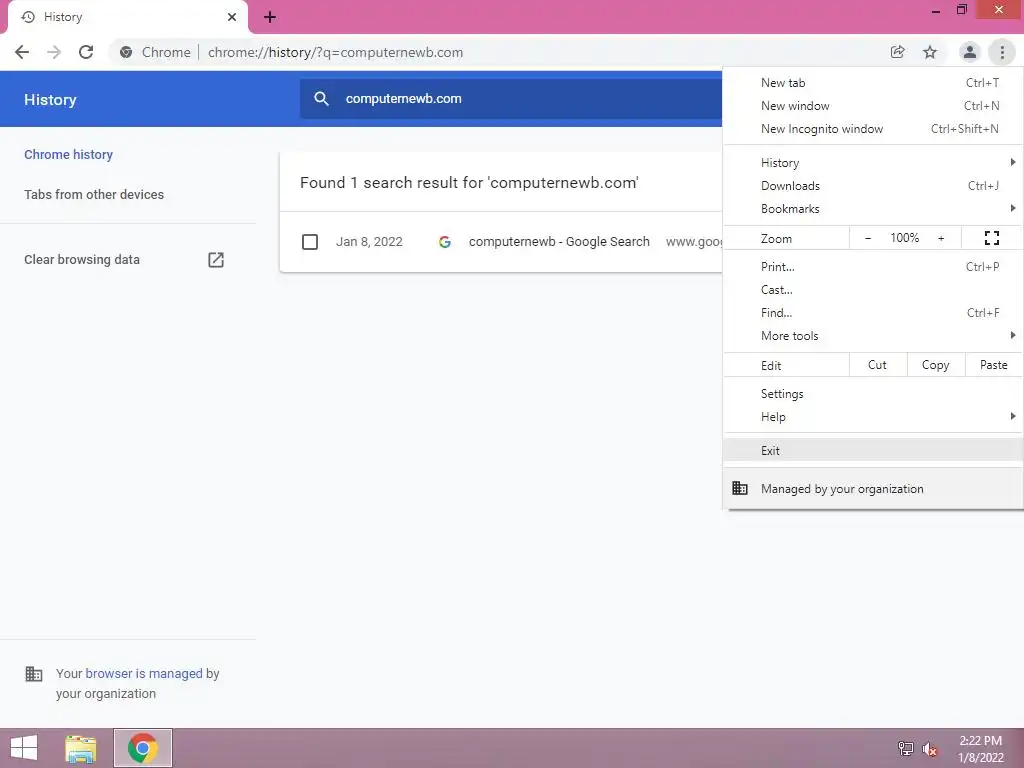Click the muted volume tray icon
The image size is (1024, 768).
[x=929, y=748]
